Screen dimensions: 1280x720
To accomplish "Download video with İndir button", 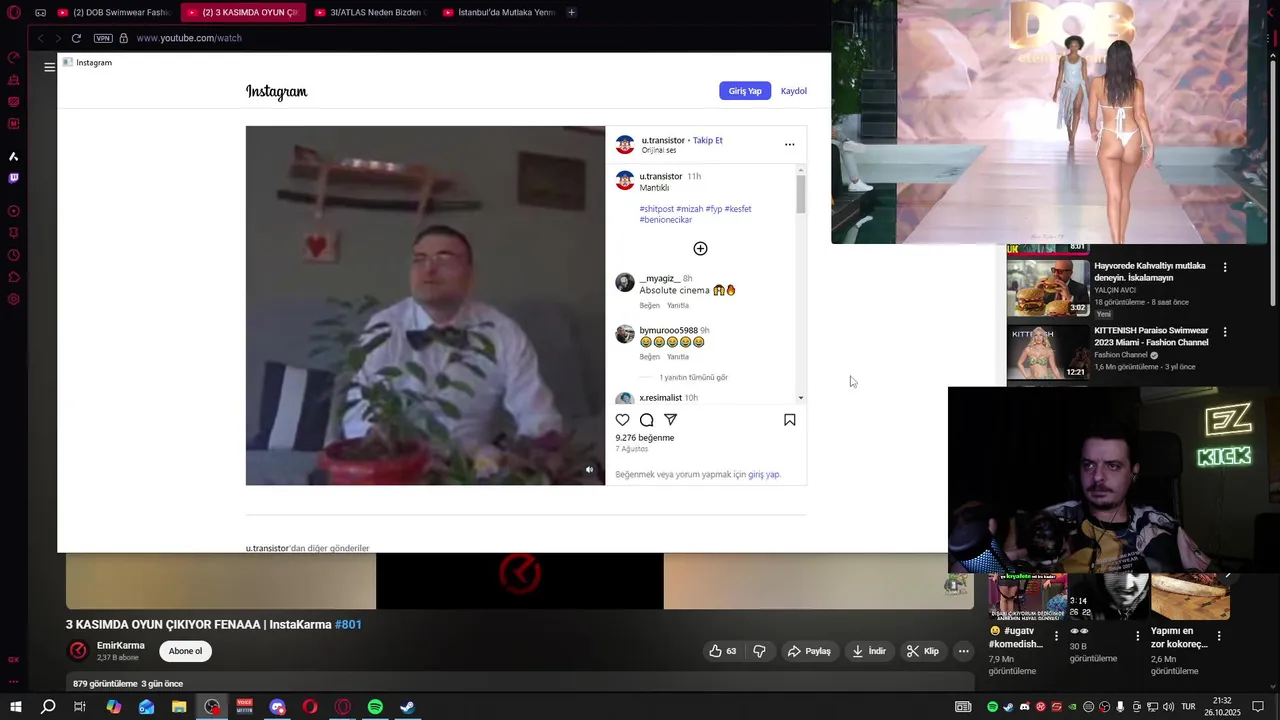I will click(x=869, y=651).
